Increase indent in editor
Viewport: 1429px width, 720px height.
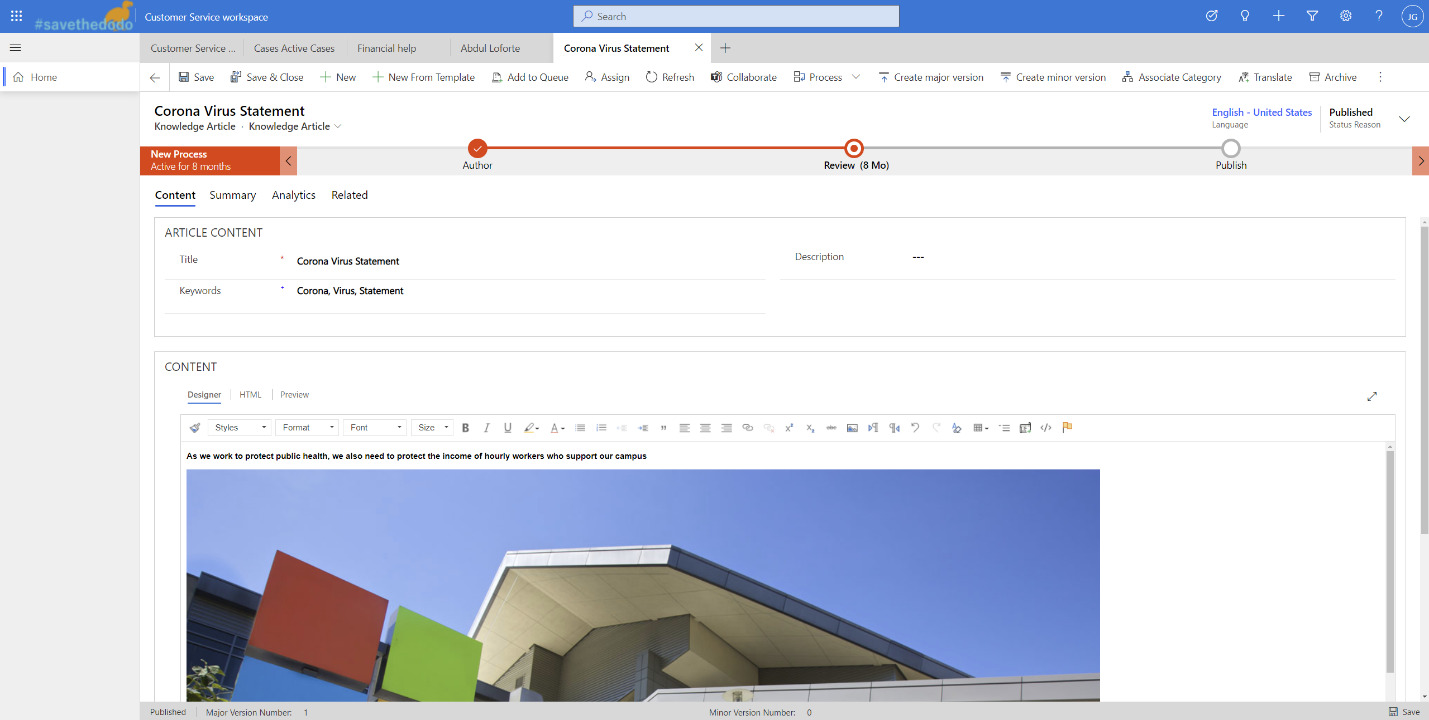tap(643, 427)
